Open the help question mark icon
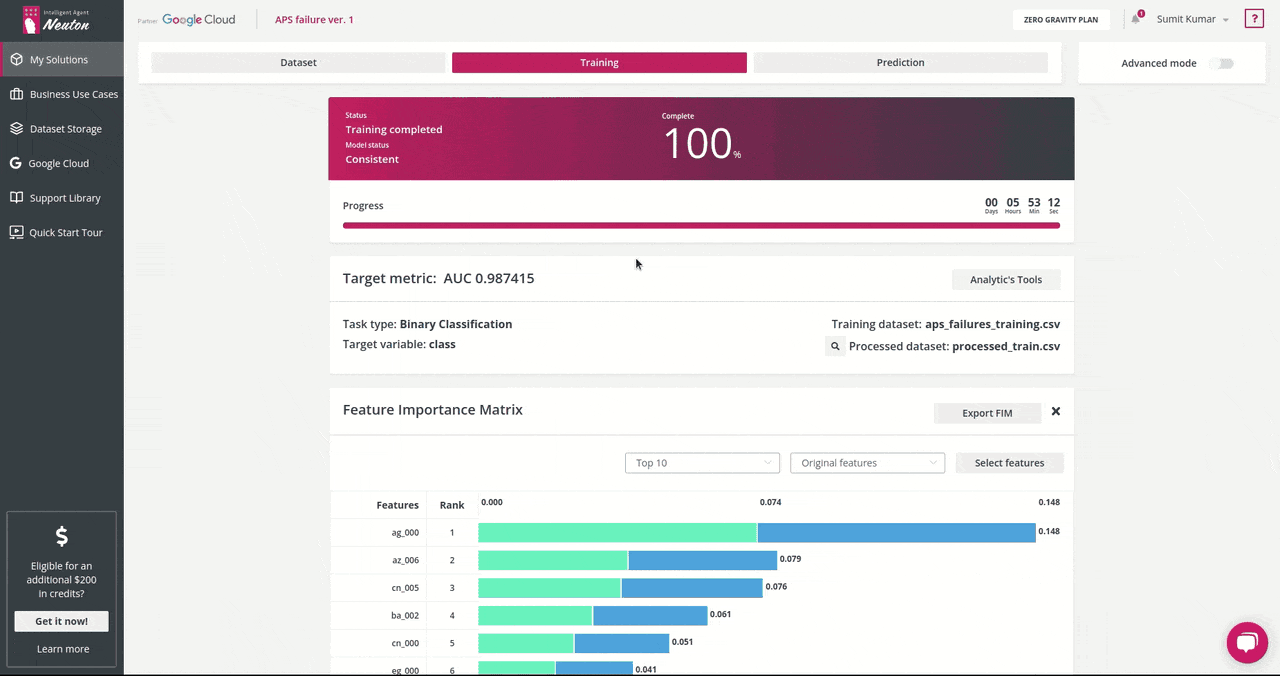This screenshot has width=1280, height=676. pyautogui.click(x=1254, y=19)
